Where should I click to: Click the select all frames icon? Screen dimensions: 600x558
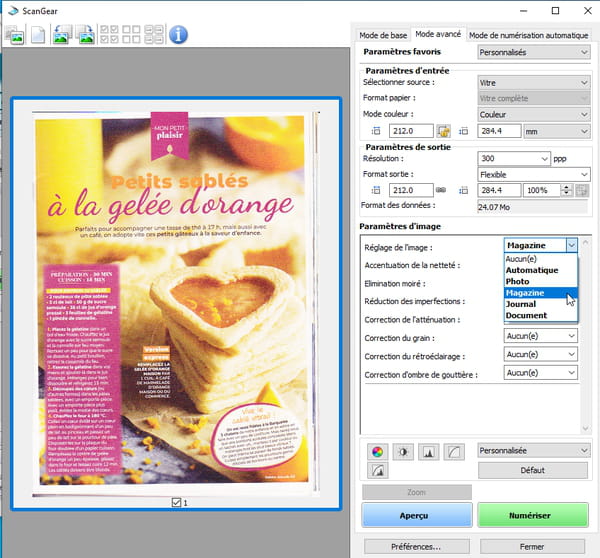(x=109, y=34)
